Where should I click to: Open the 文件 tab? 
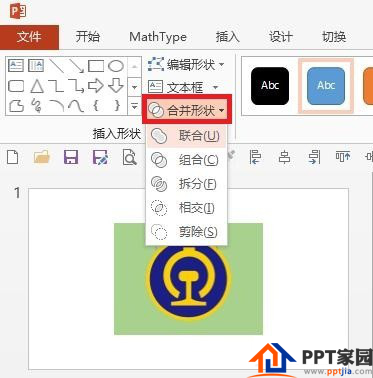click(x=29, y=36)
